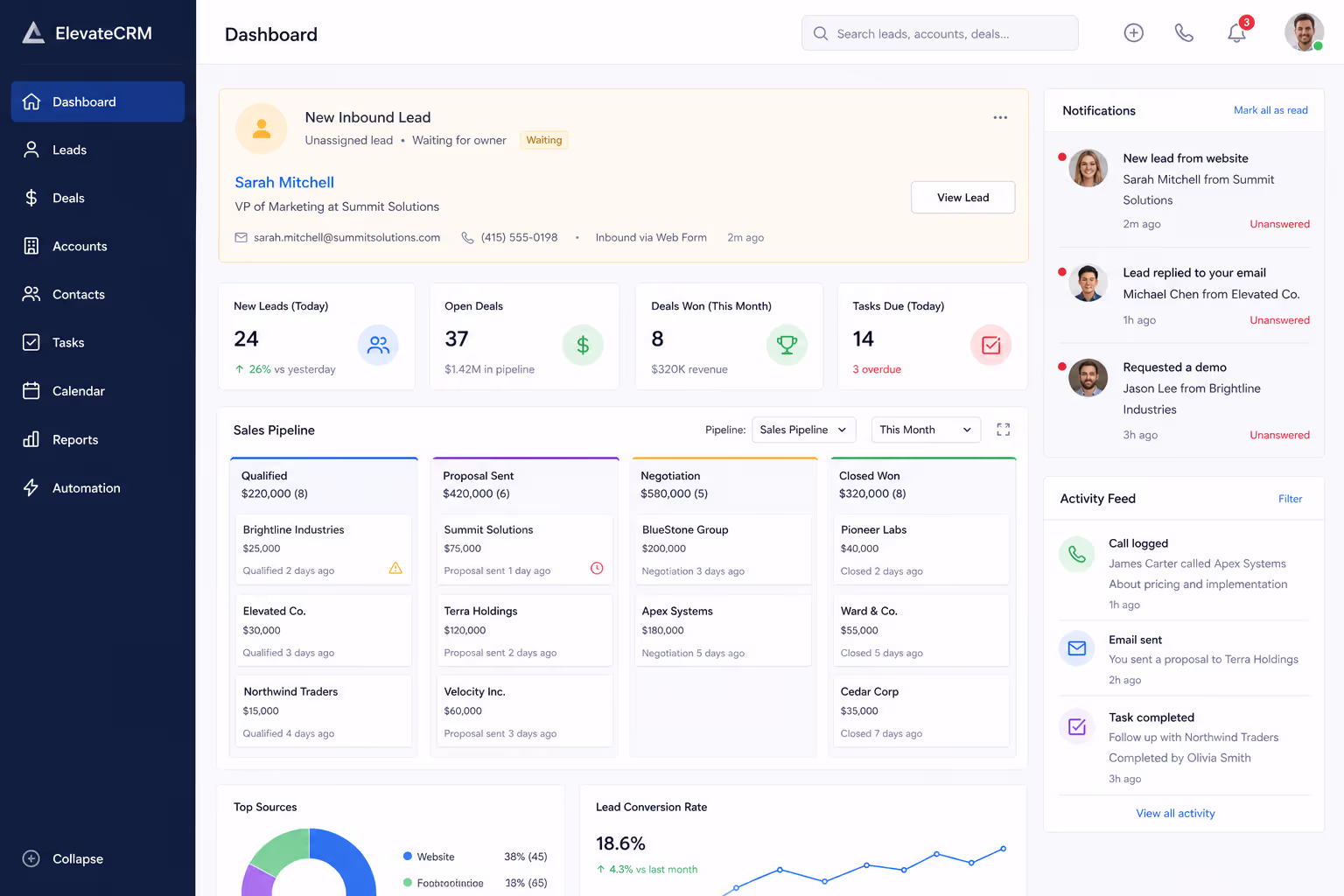The height and width of the screenshot is (896, 1344).
Task: Click the Tasks checkbox icon in sidebar
Action: (x=31, y=342)
